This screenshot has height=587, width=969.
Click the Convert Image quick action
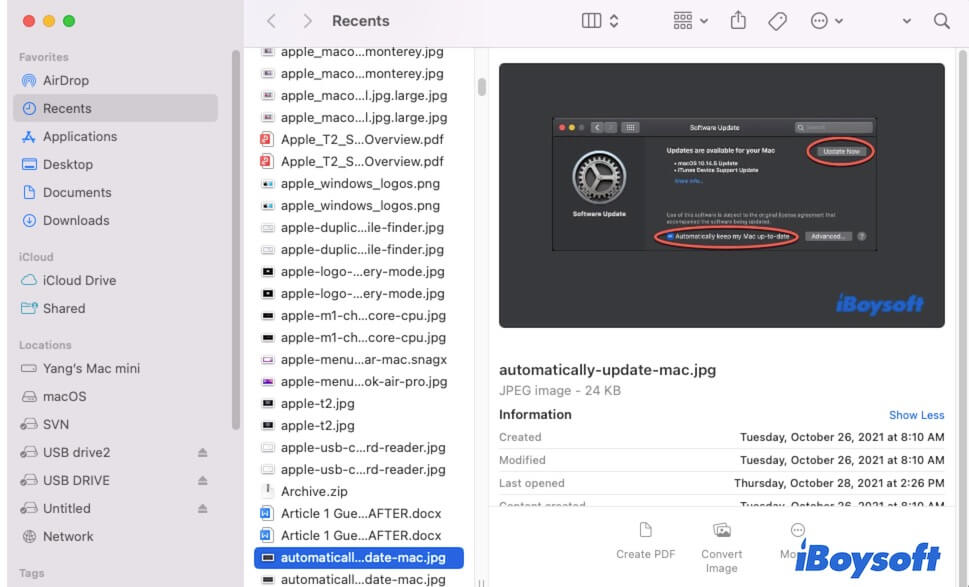[x=721, y=546]
